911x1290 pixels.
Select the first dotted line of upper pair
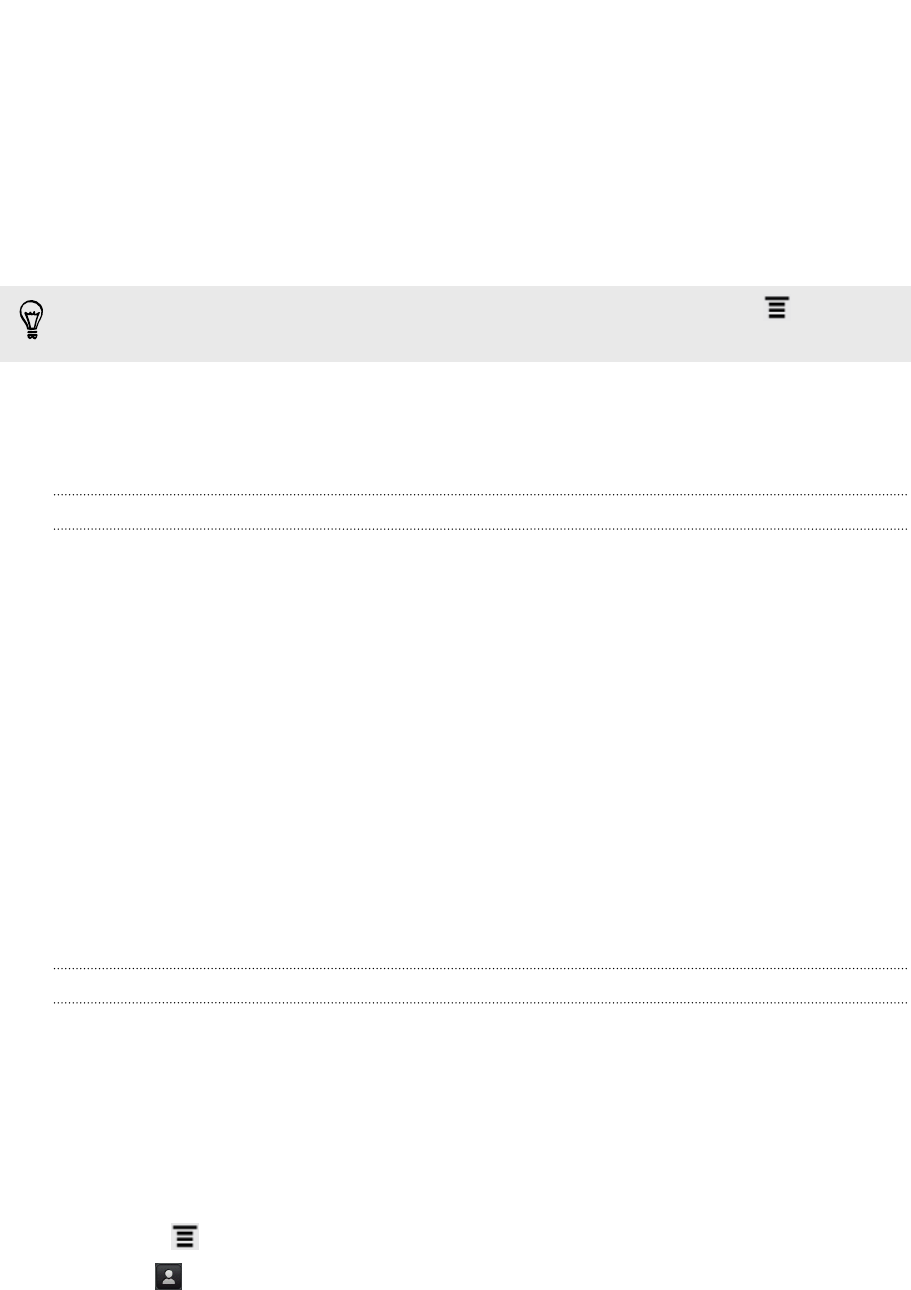tap(479, 494)
